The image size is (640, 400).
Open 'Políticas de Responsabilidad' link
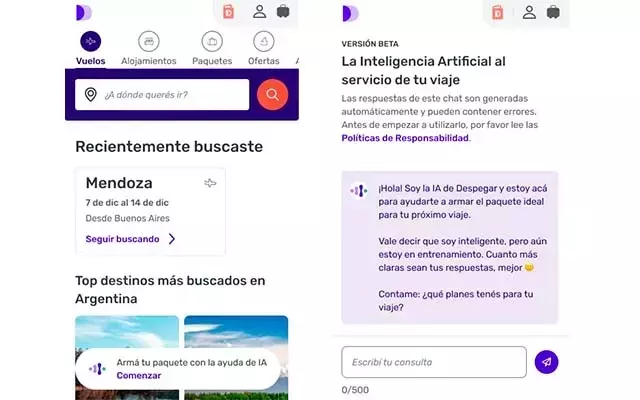click(405, 138)
